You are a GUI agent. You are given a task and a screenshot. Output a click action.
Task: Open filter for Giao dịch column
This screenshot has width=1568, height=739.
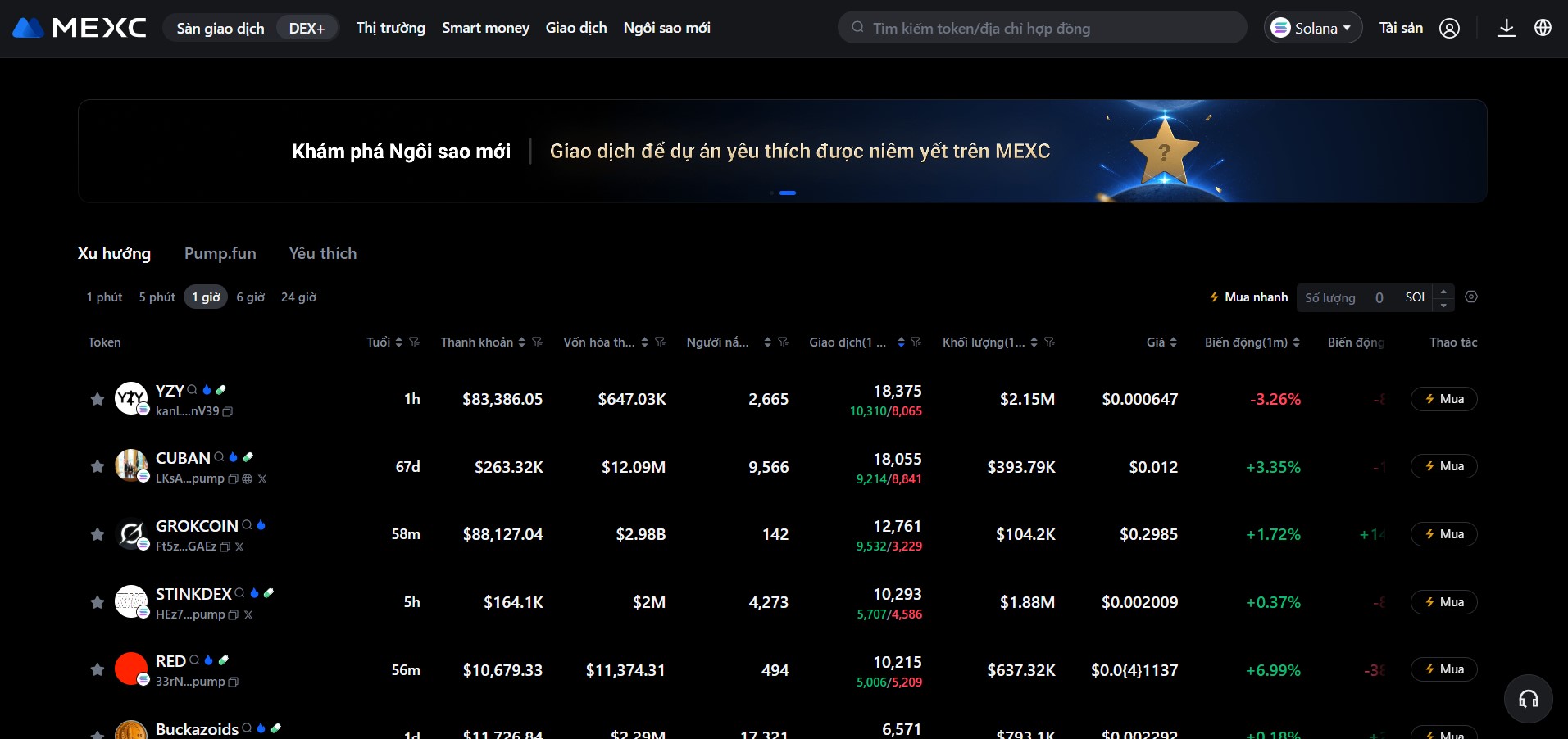[x=916, y=342]
